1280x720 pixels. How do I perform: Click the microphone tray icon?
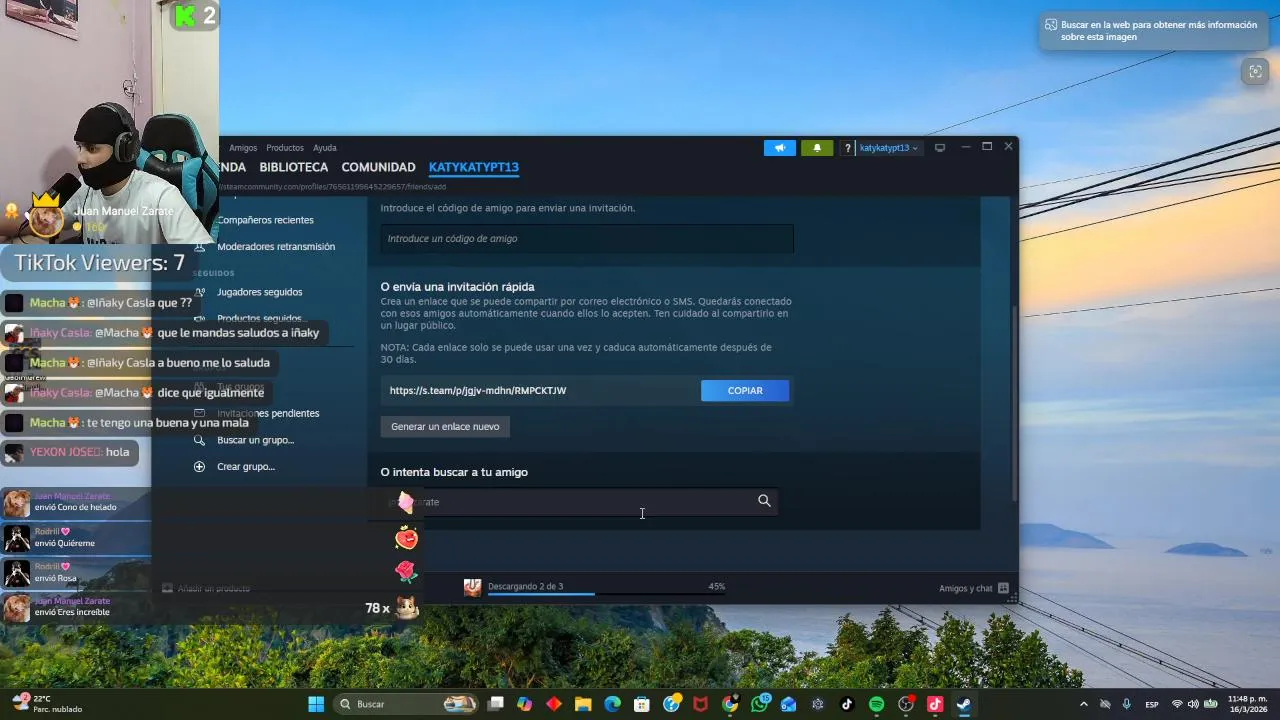point(1127,704)
